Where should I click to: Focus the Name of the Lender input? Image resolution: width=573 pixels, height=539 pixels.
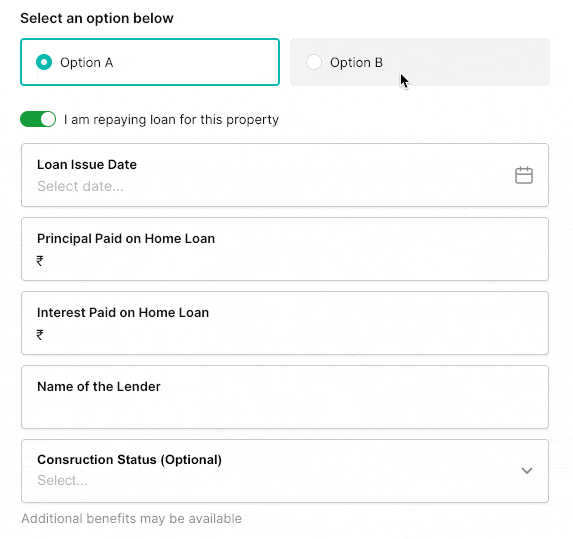[x=285, y=397]
